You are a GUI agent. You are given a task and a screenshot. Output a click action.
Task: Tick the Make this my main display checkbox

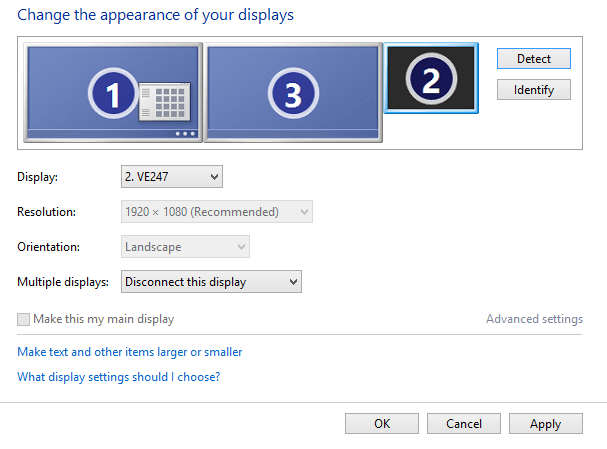pyautogui.click(x=24, y=319)
